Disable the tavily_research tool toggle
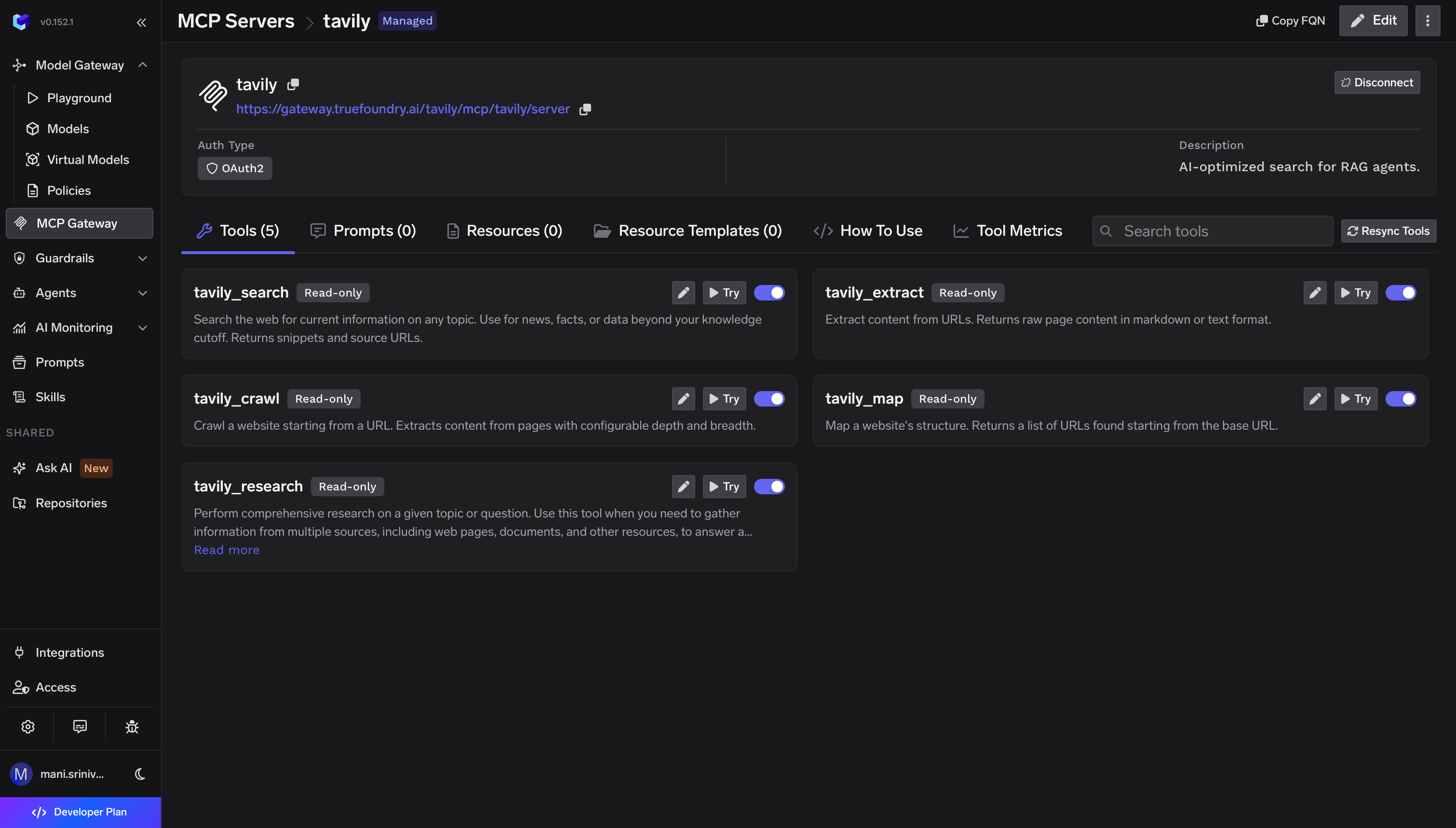The width and height of the screenshot is (1456, 828). (769, 487)
